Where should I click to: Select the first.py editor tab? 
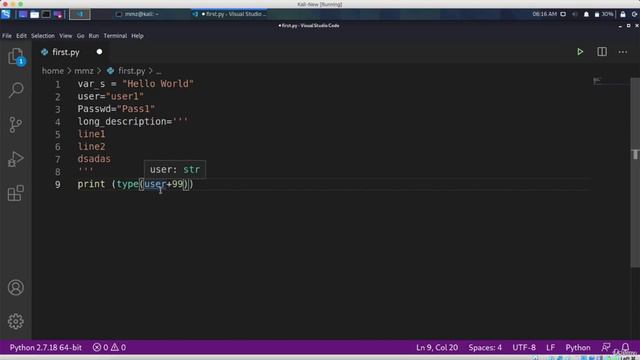pos(70,52)
